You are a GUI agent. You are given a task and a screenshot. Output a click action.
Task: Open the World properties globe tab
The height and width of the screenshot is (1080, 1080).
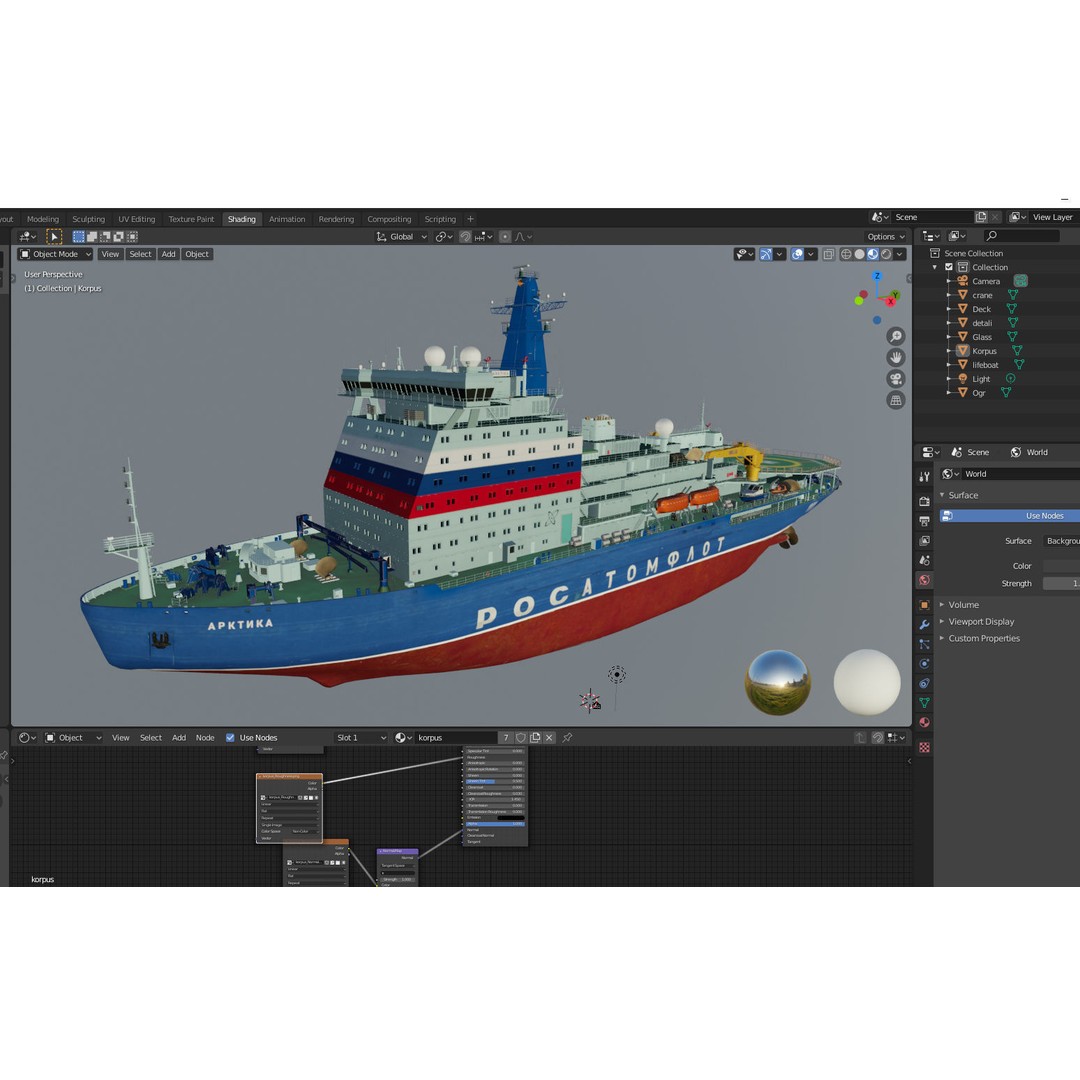click(x=924, y=580)
